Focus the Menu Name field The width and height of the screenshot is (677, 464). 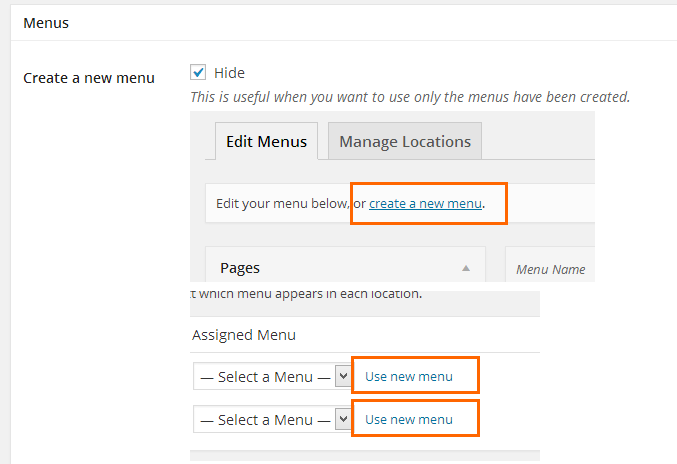[x=550, y=270]
